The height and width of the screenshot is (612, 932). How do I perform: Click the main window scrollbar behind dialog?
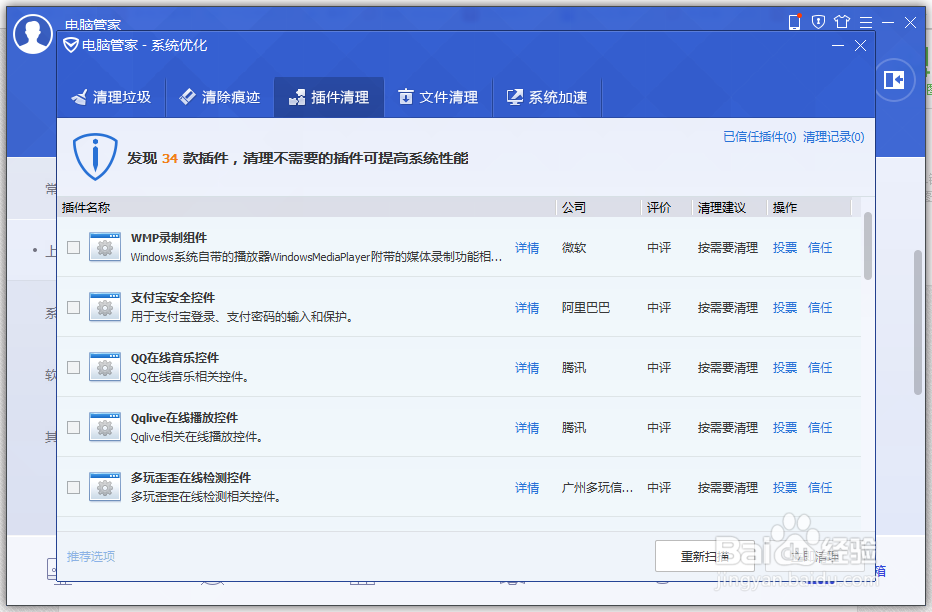(918, 323)
